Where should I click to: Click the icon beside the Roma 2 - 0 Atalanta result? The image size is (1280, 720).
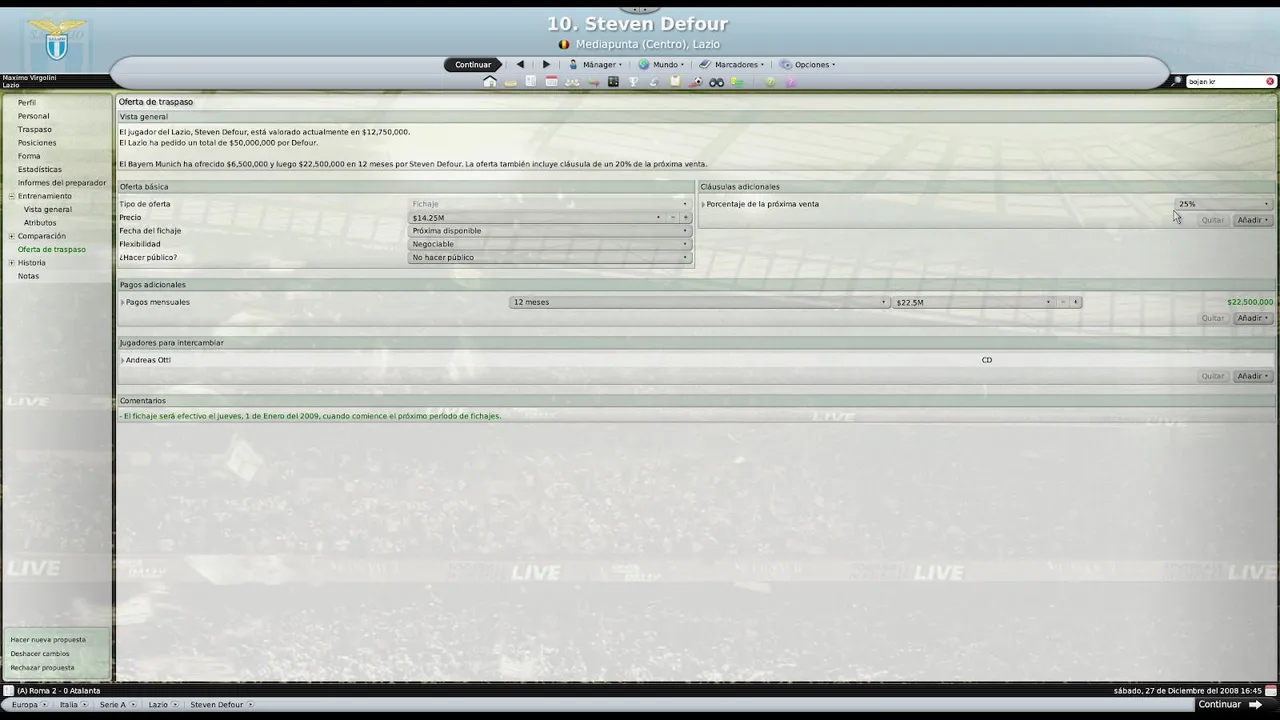click(8, 690)
